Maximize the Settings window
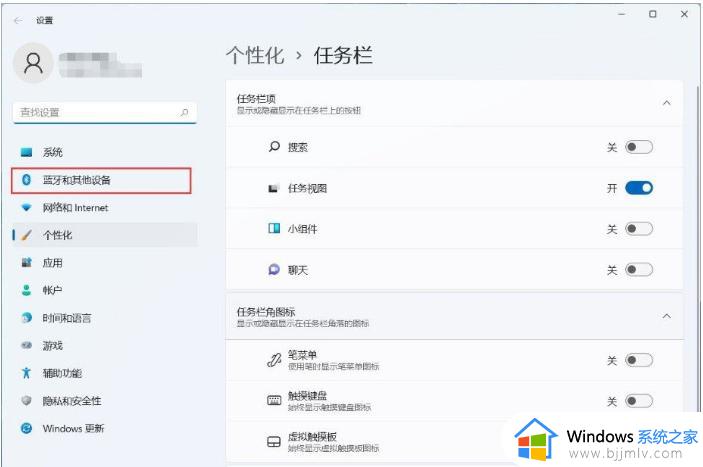The height and width of the screenshot is (467, 703). [x=653, y=14]
